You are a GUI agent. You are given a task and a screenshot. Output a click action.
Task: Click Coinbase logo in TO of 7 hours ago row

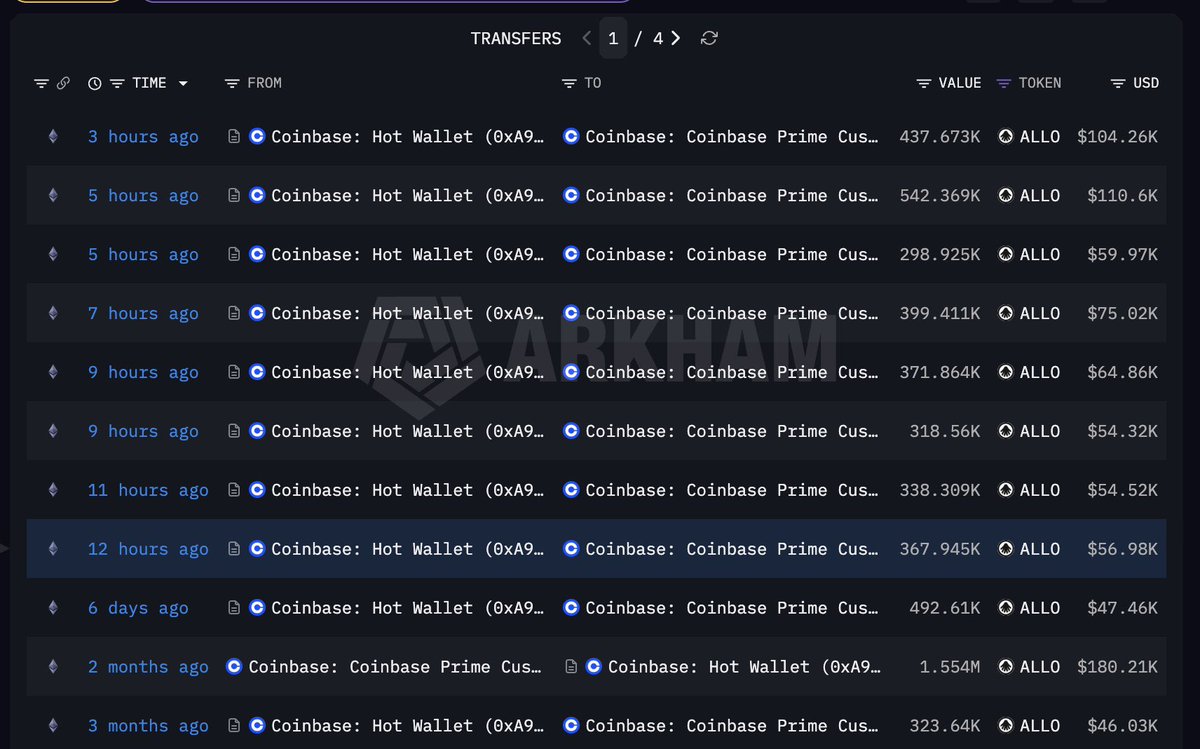[571, 313]
